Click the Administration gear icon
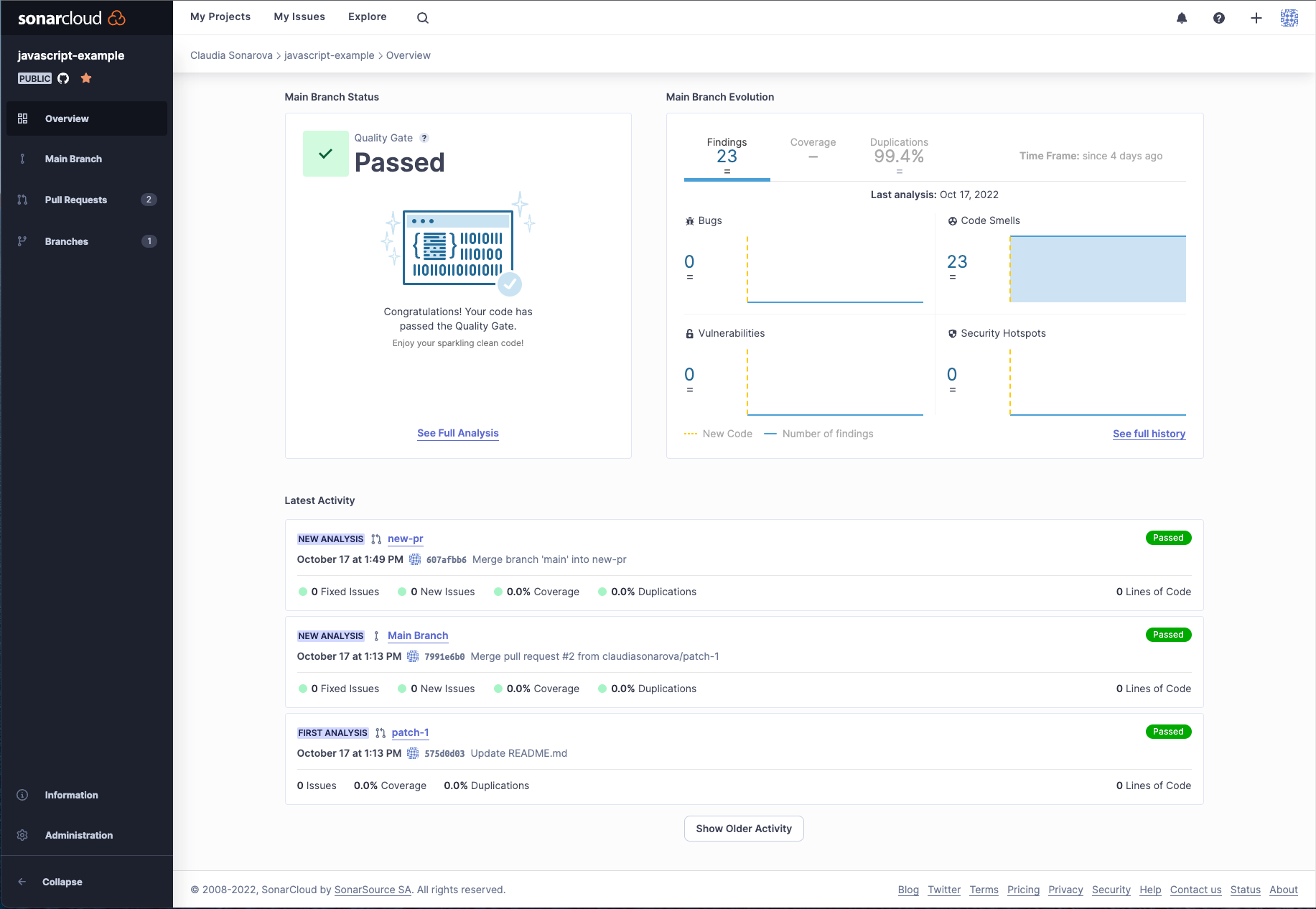1316x909 pixels. [x=22, y=835]
